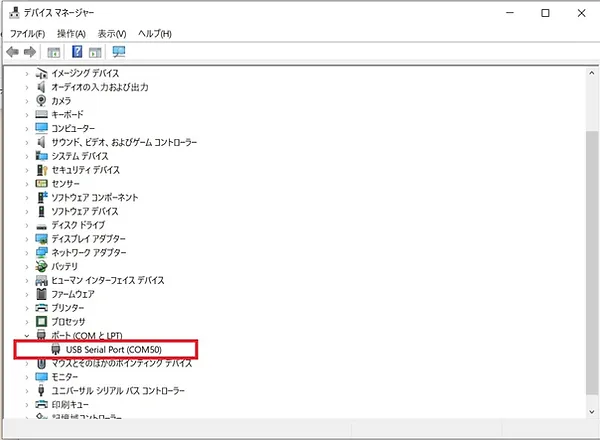Click the scan for hardware changes monitor icon
Image resolution: width=600 pixels, height=440 pixels.
(x=119, y=52)
